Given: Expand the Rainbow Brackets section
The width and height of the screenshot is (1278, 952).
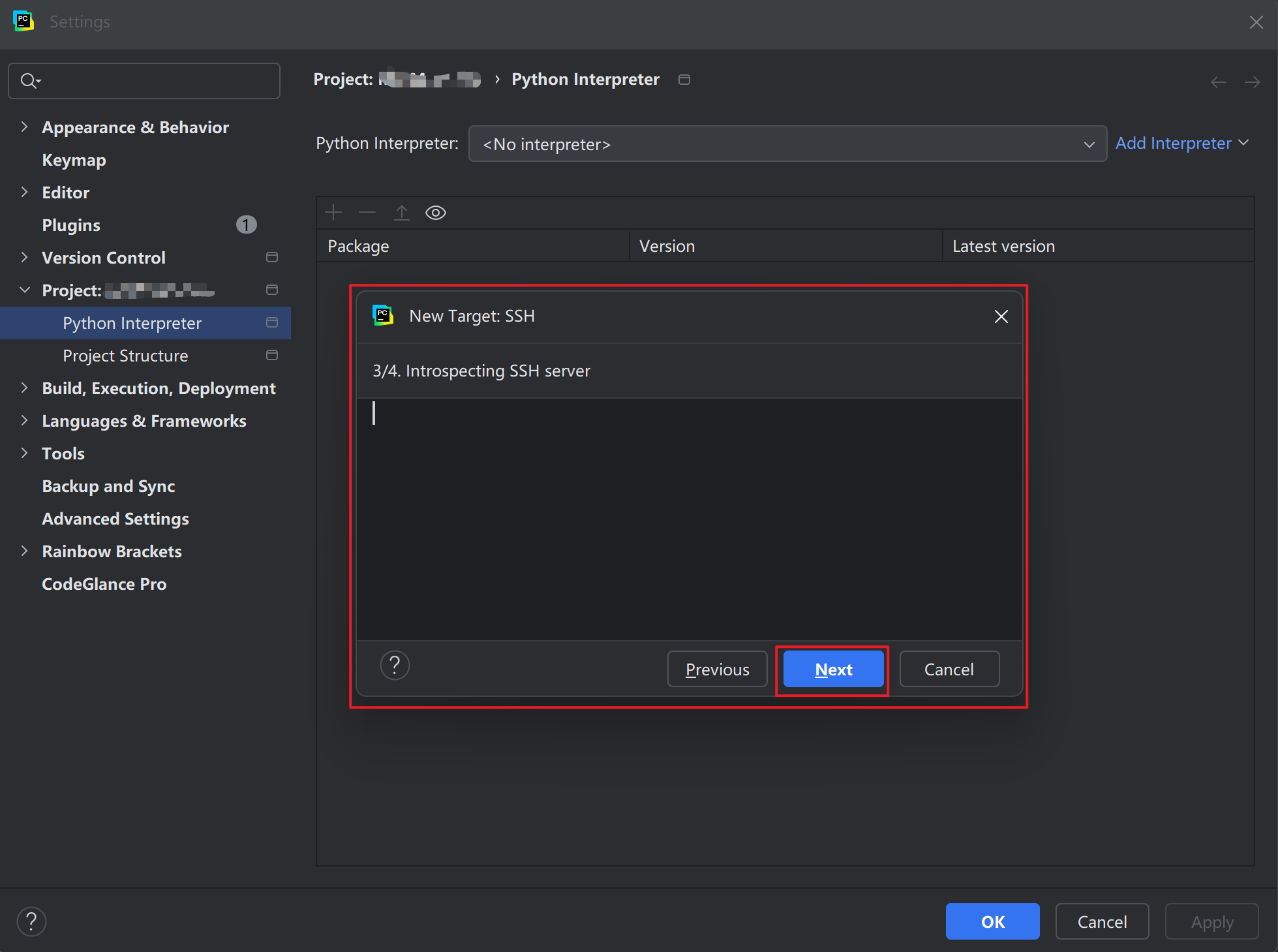Looking at the screenshot, I should (24, 551).
